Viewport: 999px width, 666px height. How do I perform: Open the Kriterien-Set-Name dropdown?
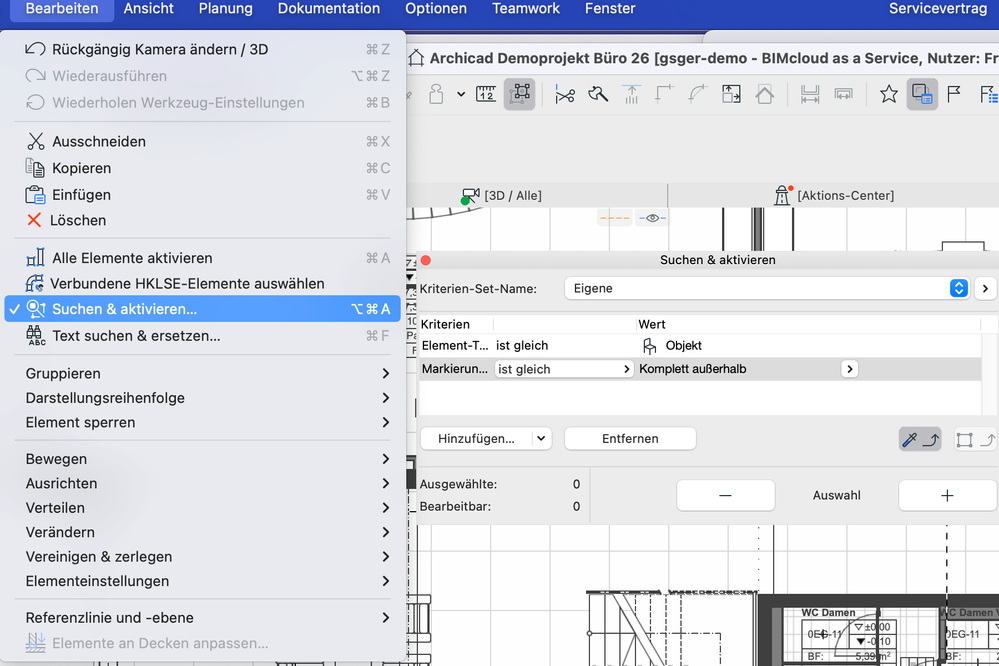(766, 288)
